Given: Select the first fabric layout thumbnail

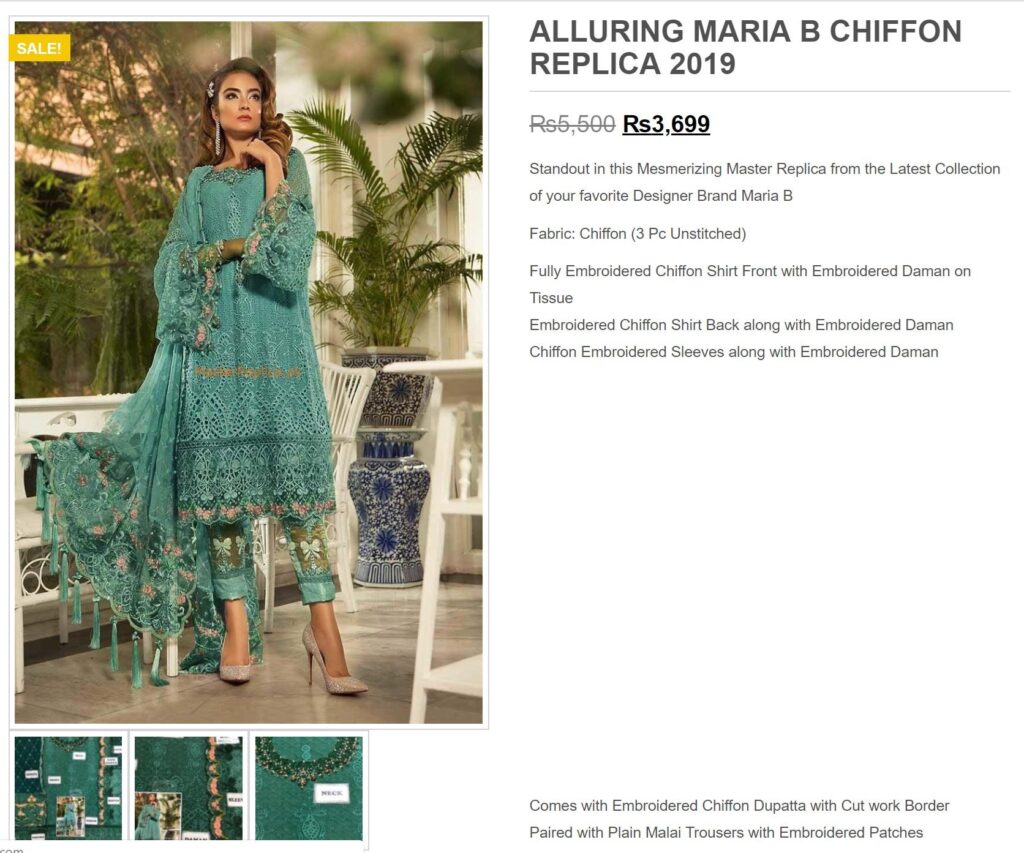Looking at the screenshot, I should (69, 788).
